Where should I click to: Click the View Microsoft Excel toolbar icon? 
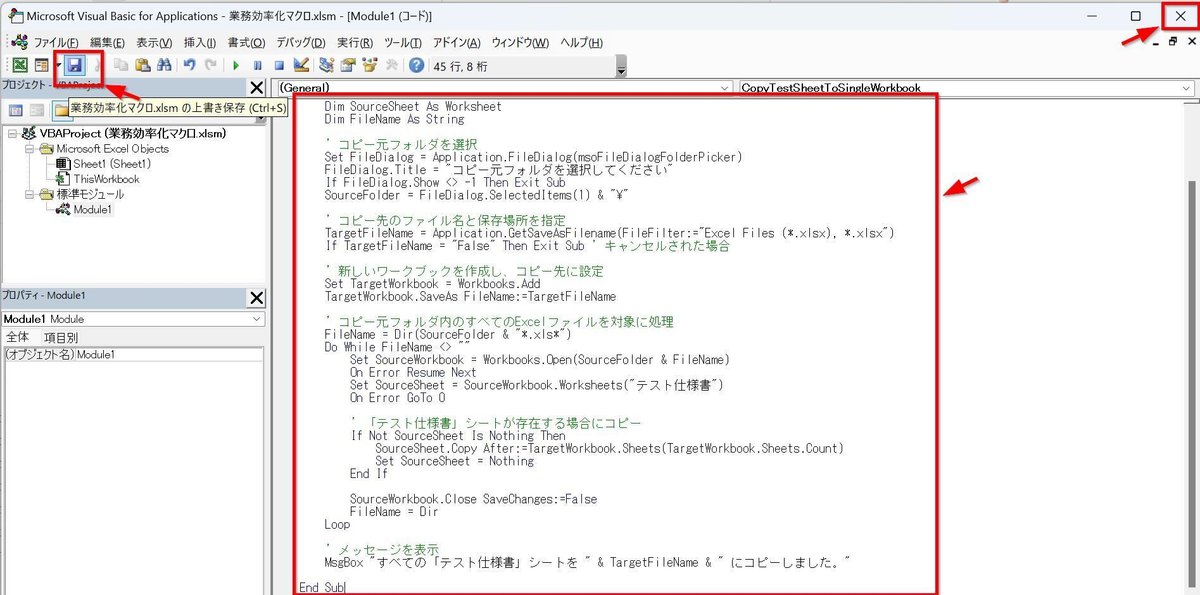[19, 65]
